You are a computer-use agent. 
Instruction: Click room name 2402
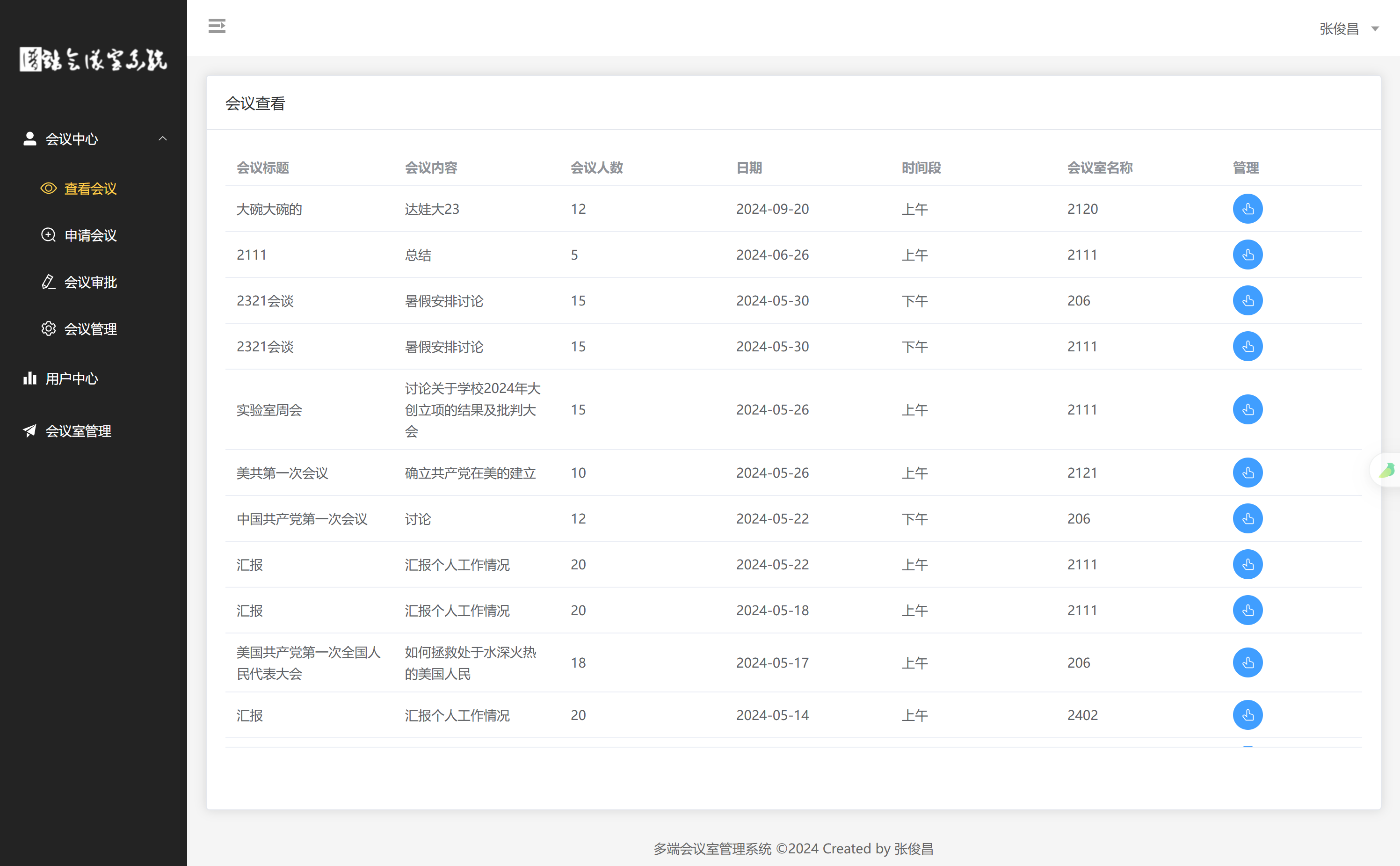tap(1083, 715)
